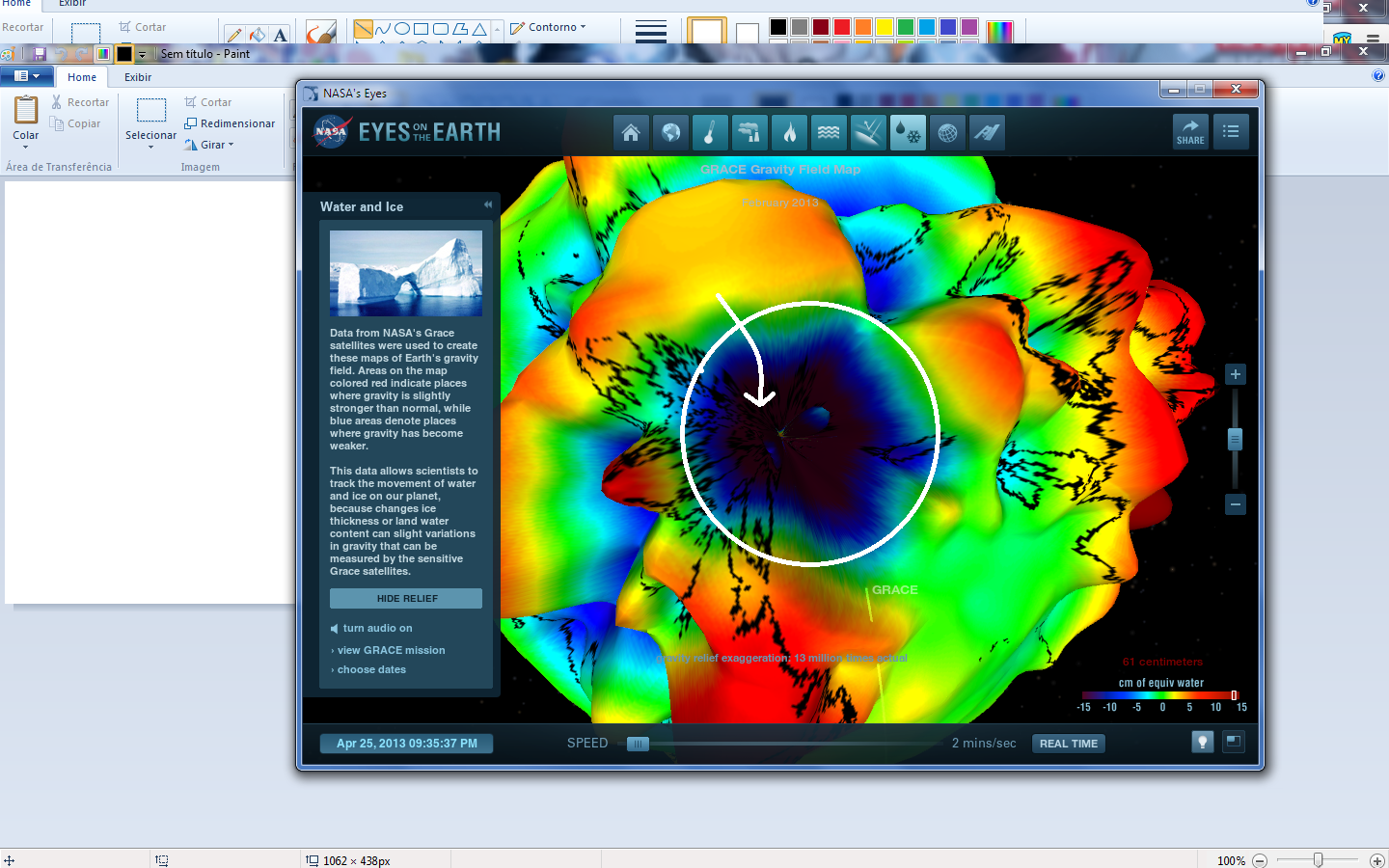The image size is (1389, 868).
Task: Pick the green color swatch in Paint
Action: [x=906, y=27]
